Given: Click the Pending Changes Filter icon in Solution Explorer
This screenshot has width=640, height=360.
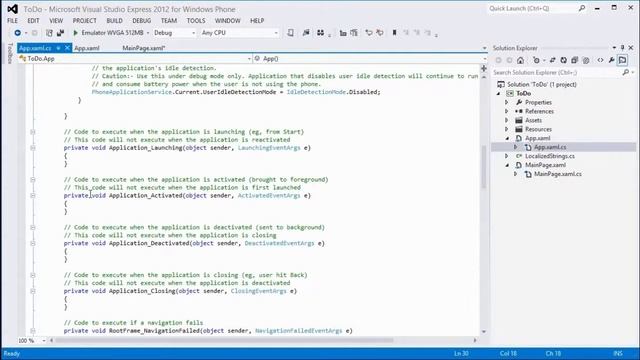Looking at the screenshot, I should [536, 60].
